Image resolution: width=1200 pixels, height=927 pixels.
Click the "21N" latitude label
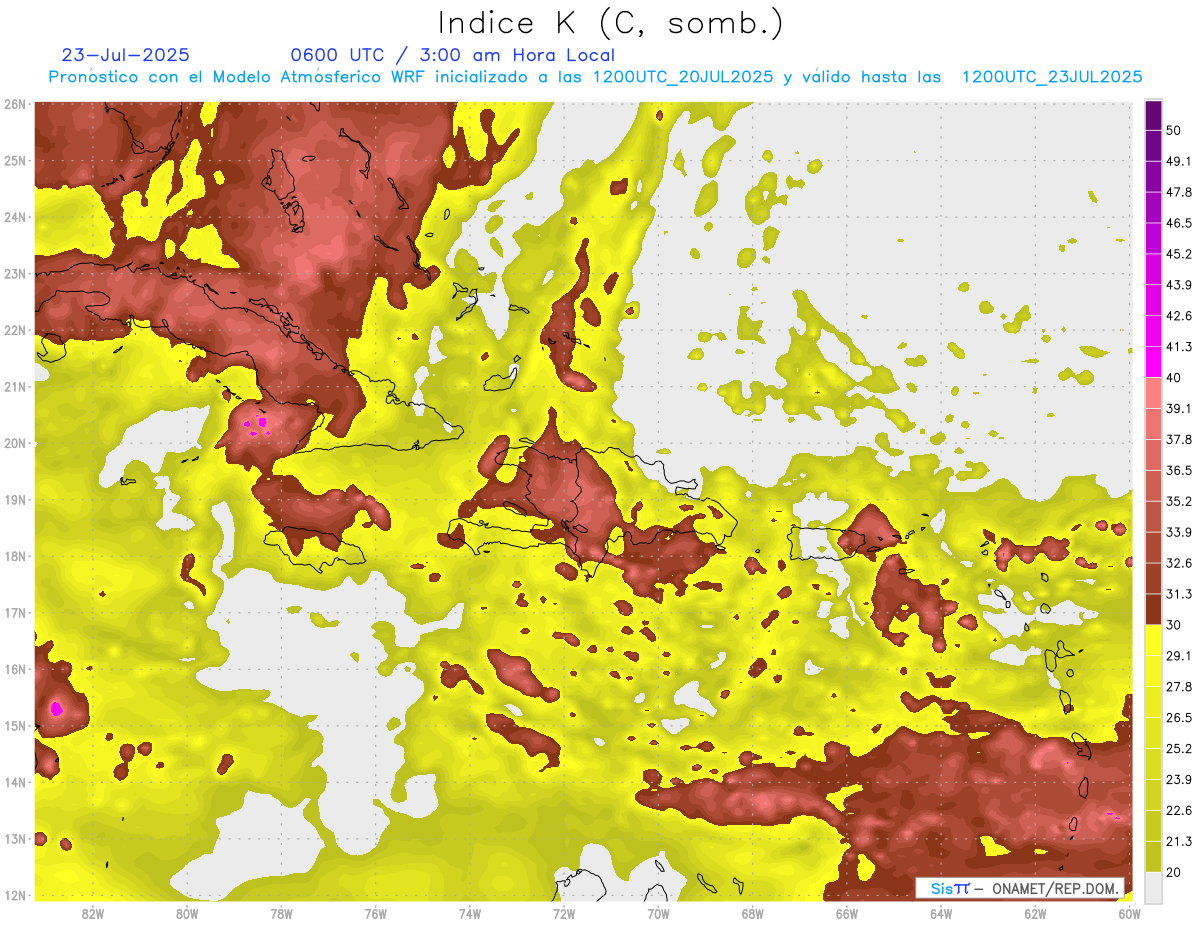click(14, 387)
